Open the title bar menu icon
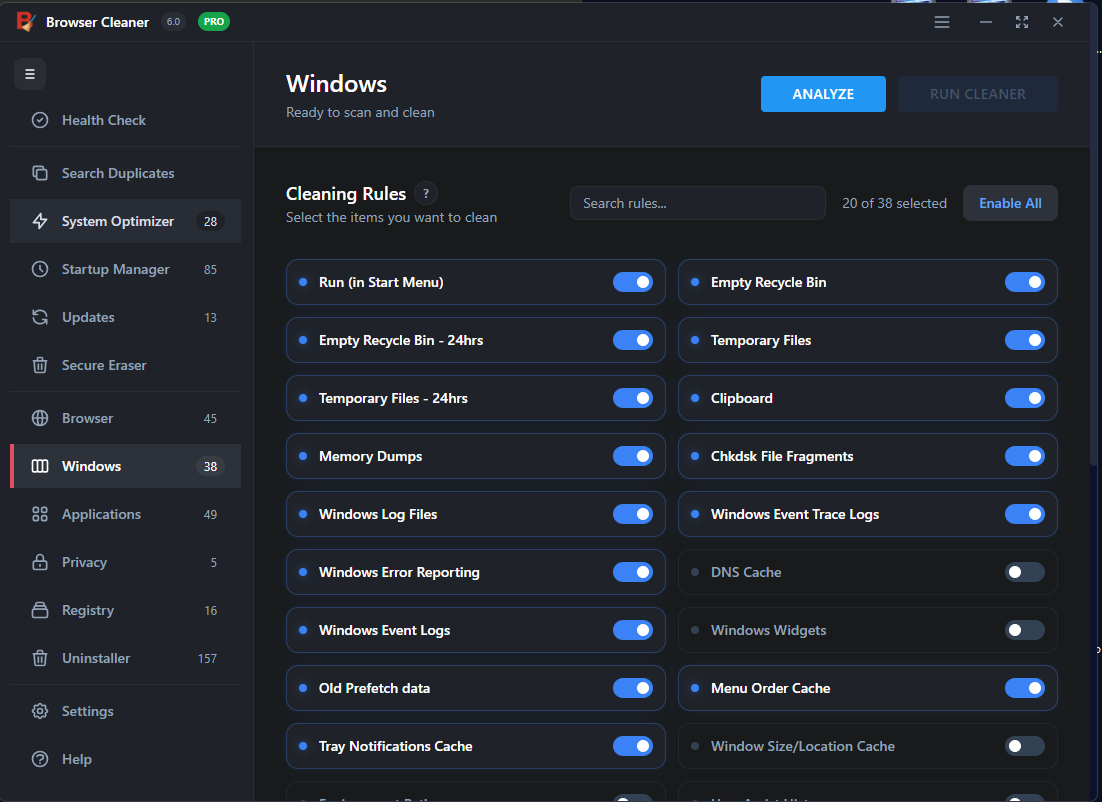 [x=942, y=22]
